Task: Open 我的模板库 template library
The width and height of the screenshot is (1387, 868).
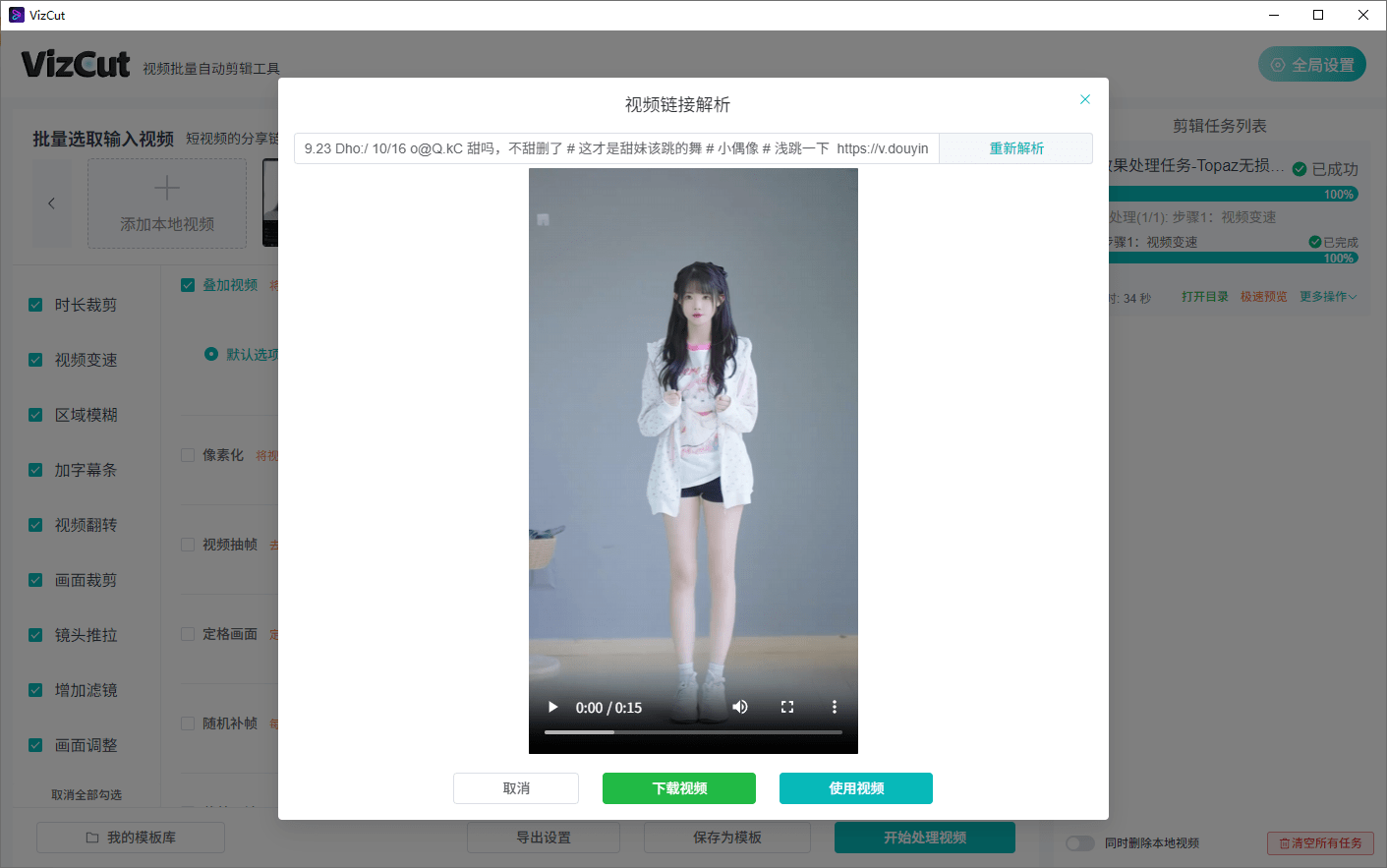Action: 131,838
